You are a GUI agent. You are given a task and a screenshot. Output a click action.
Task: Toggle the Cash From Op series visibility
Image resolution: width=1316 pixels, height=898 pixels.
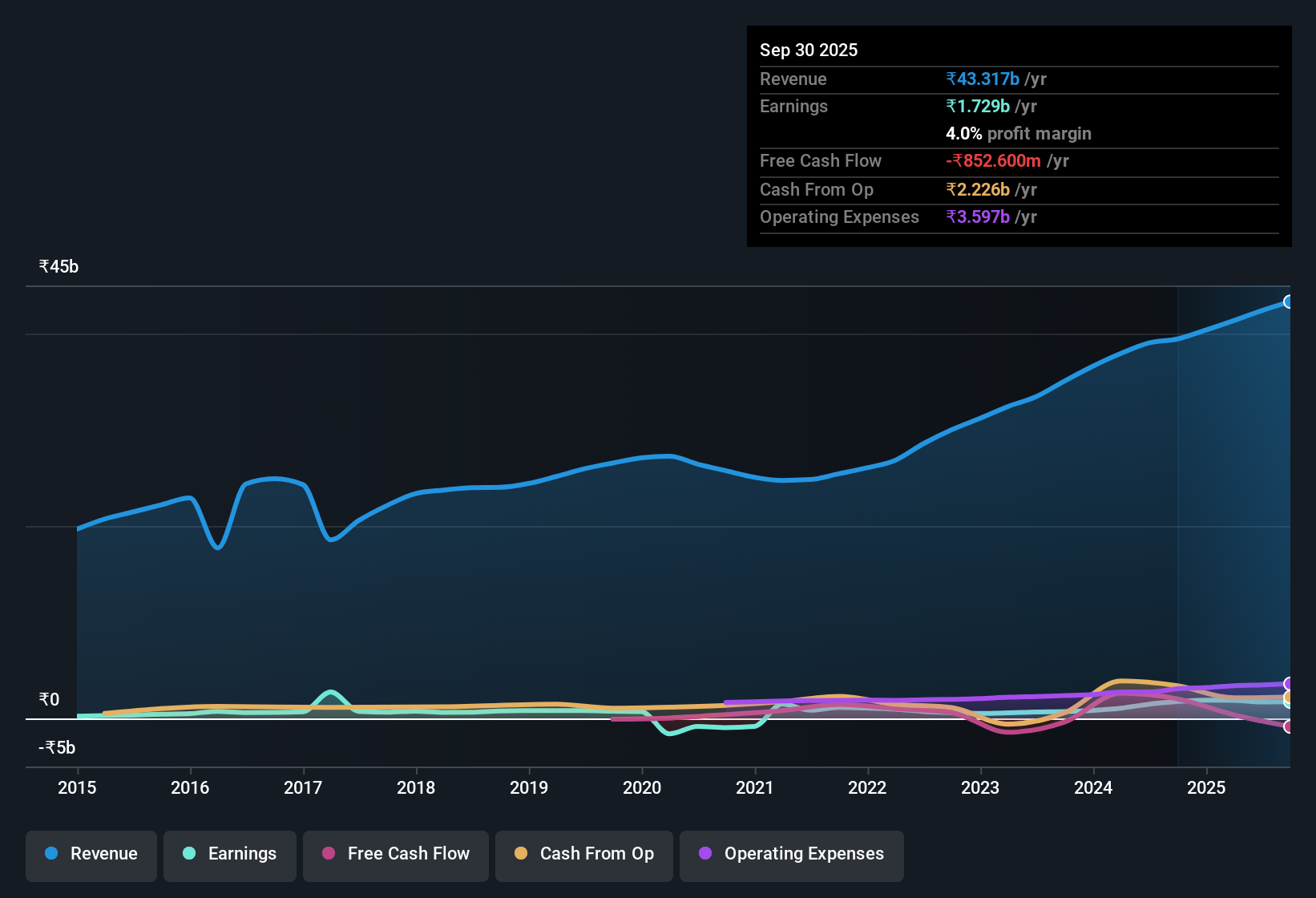tap(583, 854)
